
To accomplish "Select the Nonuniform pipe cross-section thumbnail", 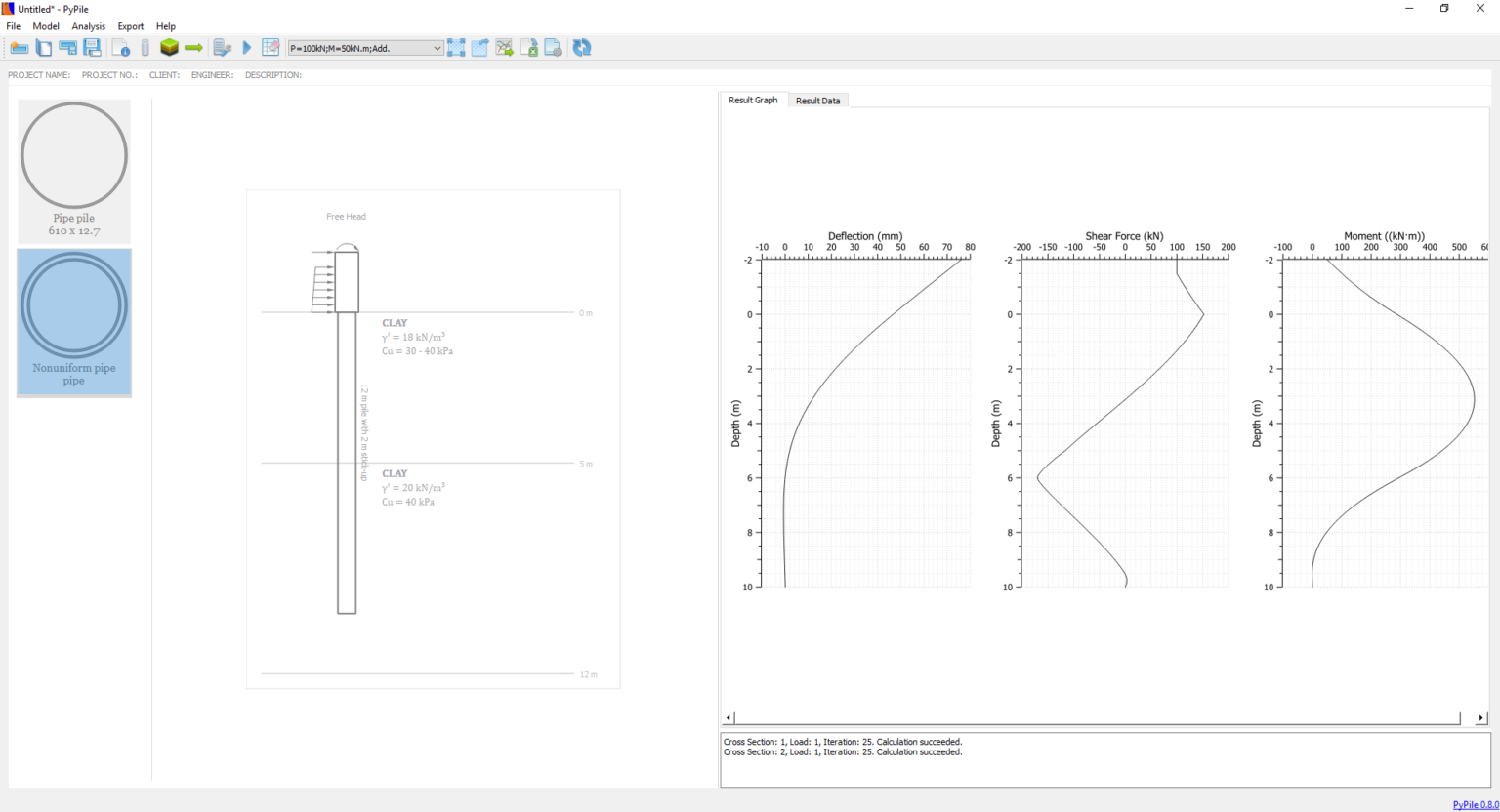I will [x=74, y=322].
